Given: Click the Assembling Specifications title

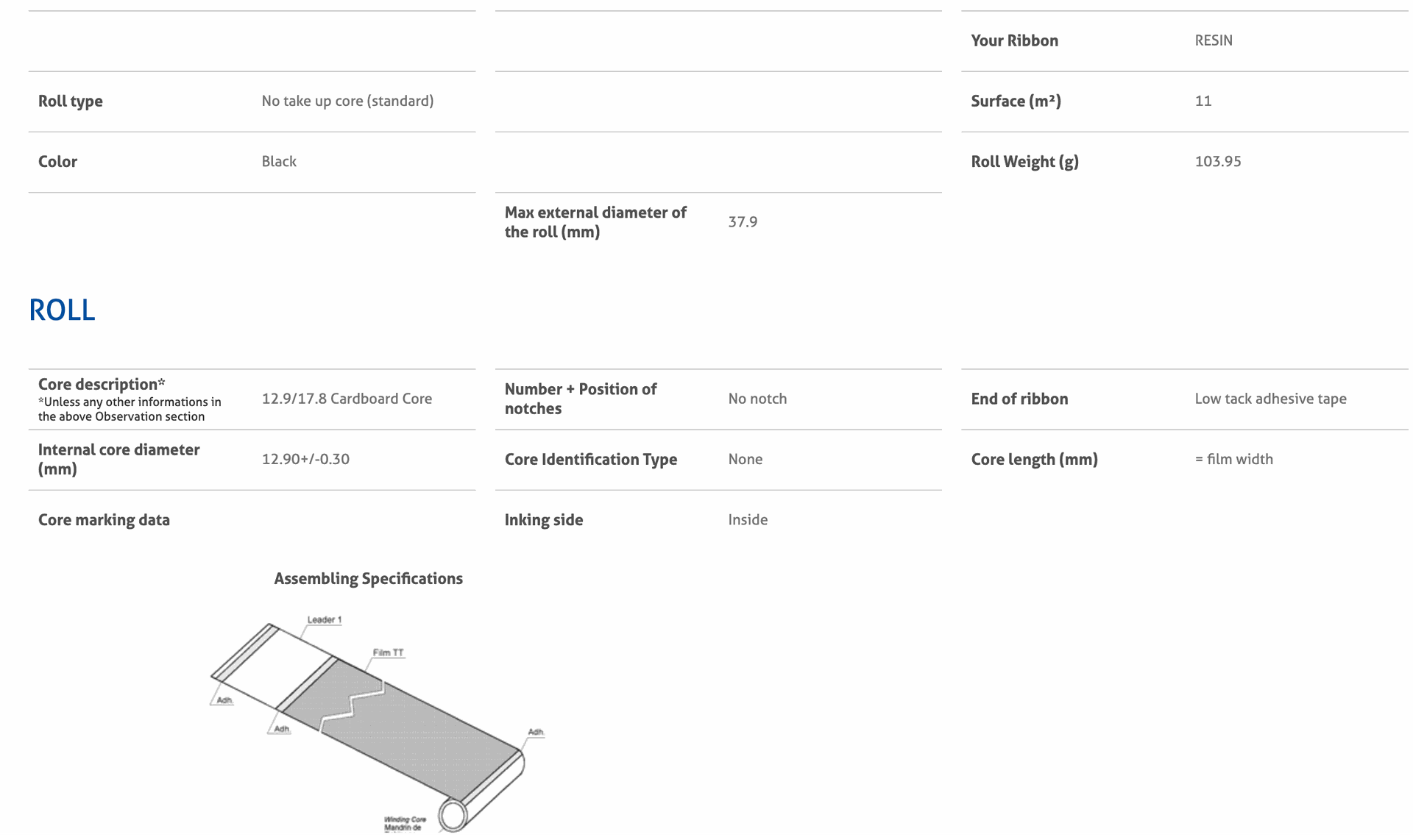Looking at the screenshot, I should point(368,579).
